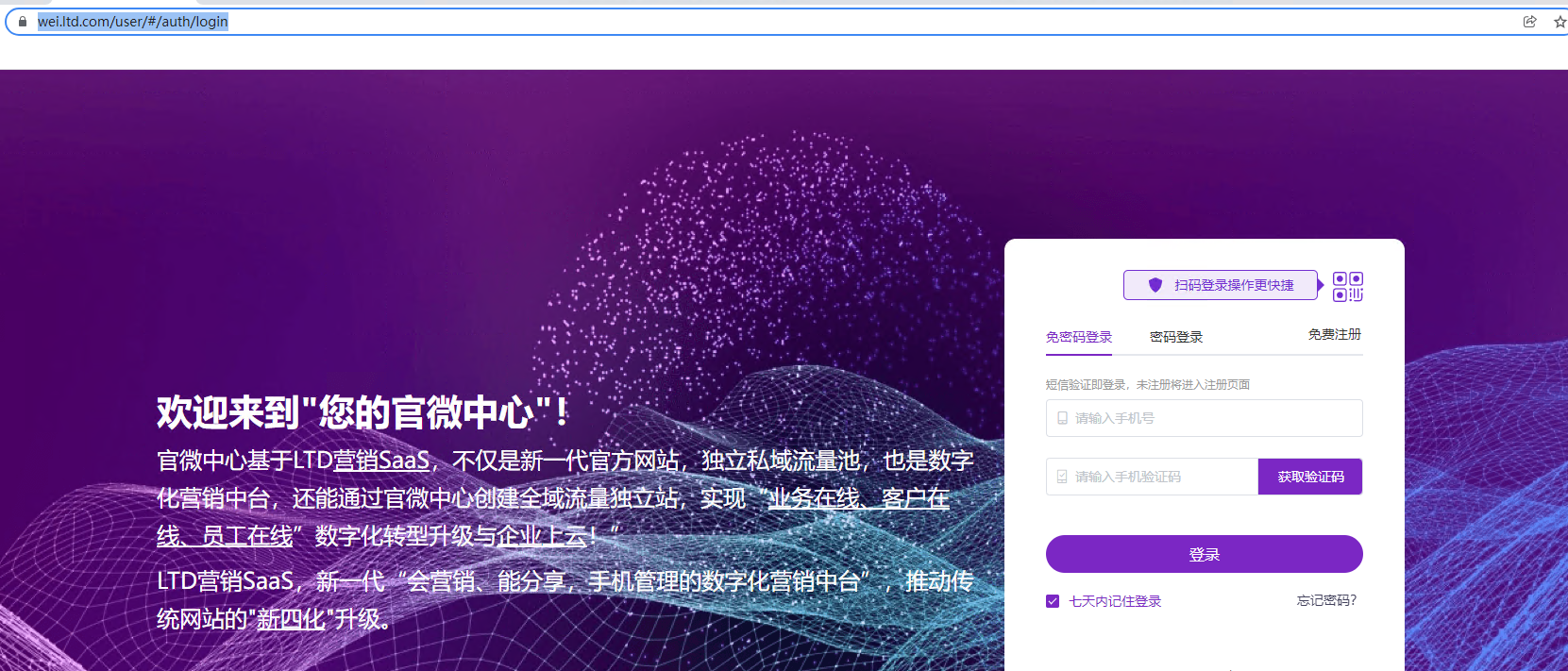Click the 欢迎来到"您的官微中心"! heading
This screenshot has height=671, width=1568.
click(363, 412)
